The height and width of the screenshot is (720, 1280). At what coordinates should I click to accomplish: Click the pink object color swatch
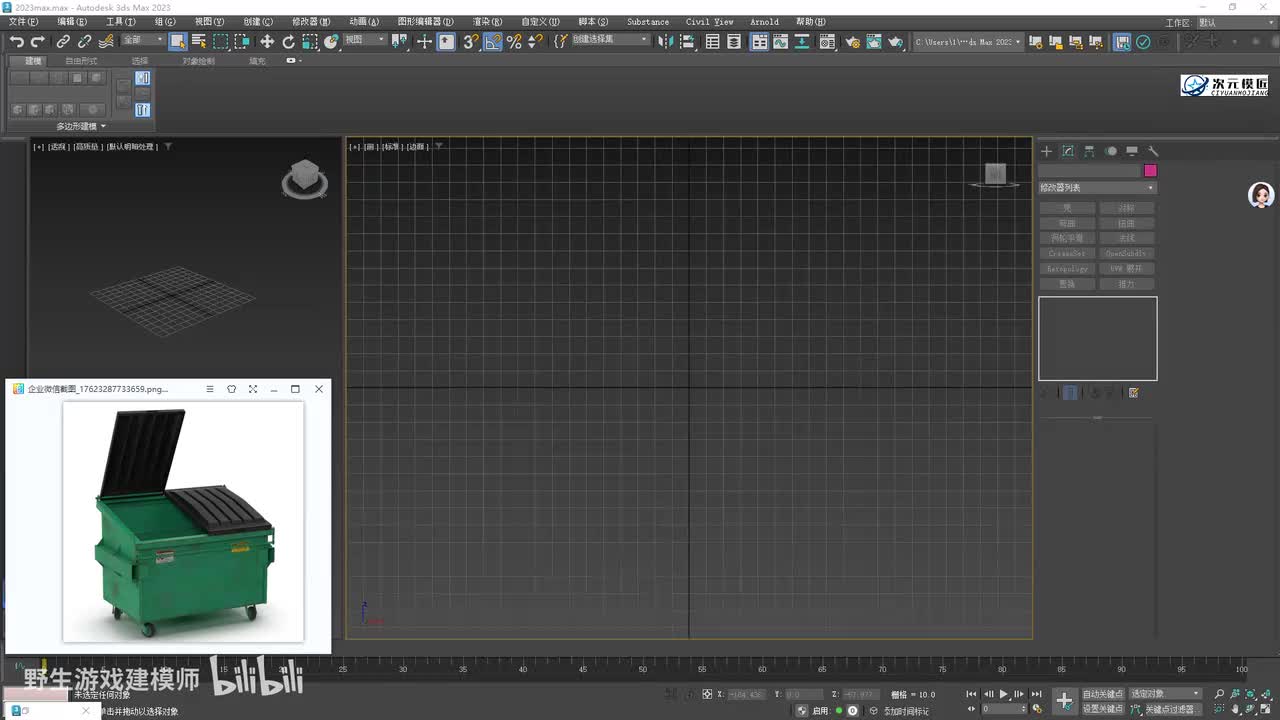(1150, 171)
